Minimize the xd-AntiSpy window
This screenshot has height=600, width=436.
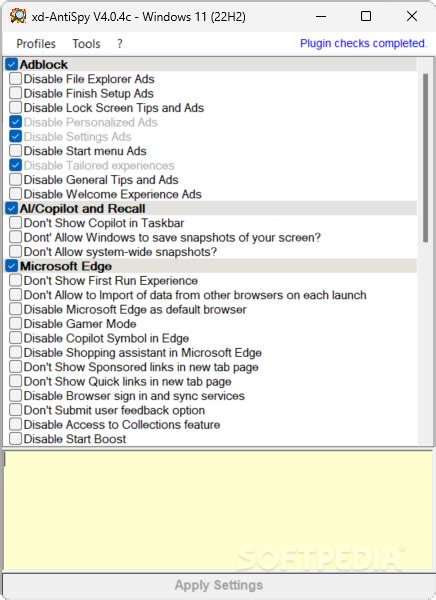coord(321,16)
